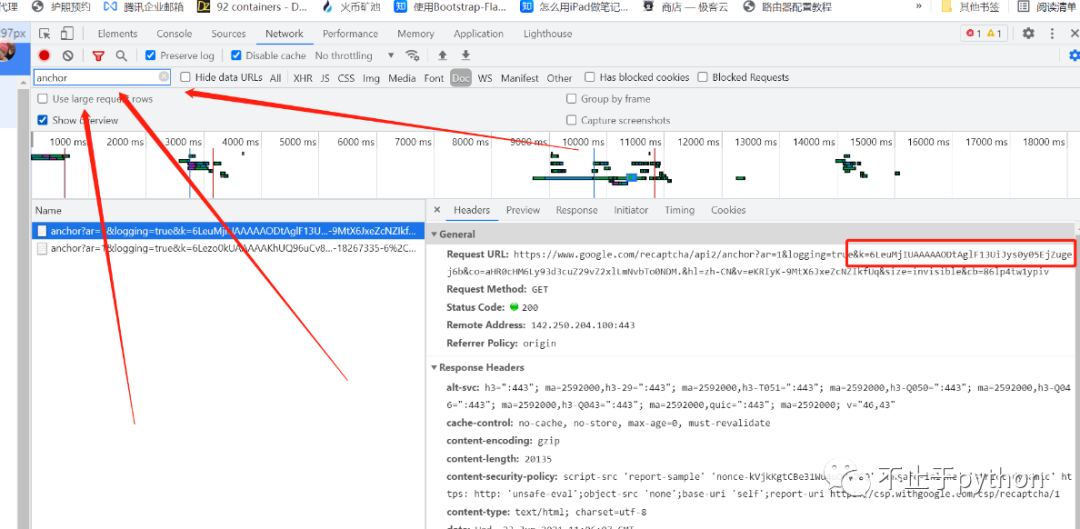Click the red record network log button
This screenshot has height=529, width=1080.
point(44,56)
